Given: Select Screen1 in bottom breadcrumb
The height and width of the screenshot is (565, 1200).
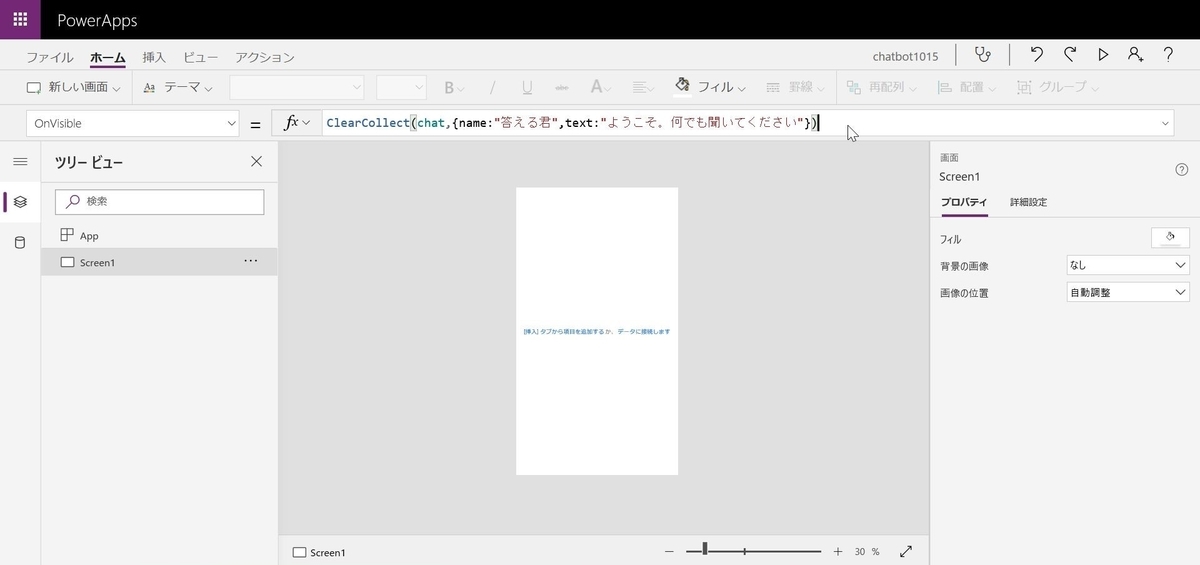Looking at the screenshot, I should (x=319, y=552).
